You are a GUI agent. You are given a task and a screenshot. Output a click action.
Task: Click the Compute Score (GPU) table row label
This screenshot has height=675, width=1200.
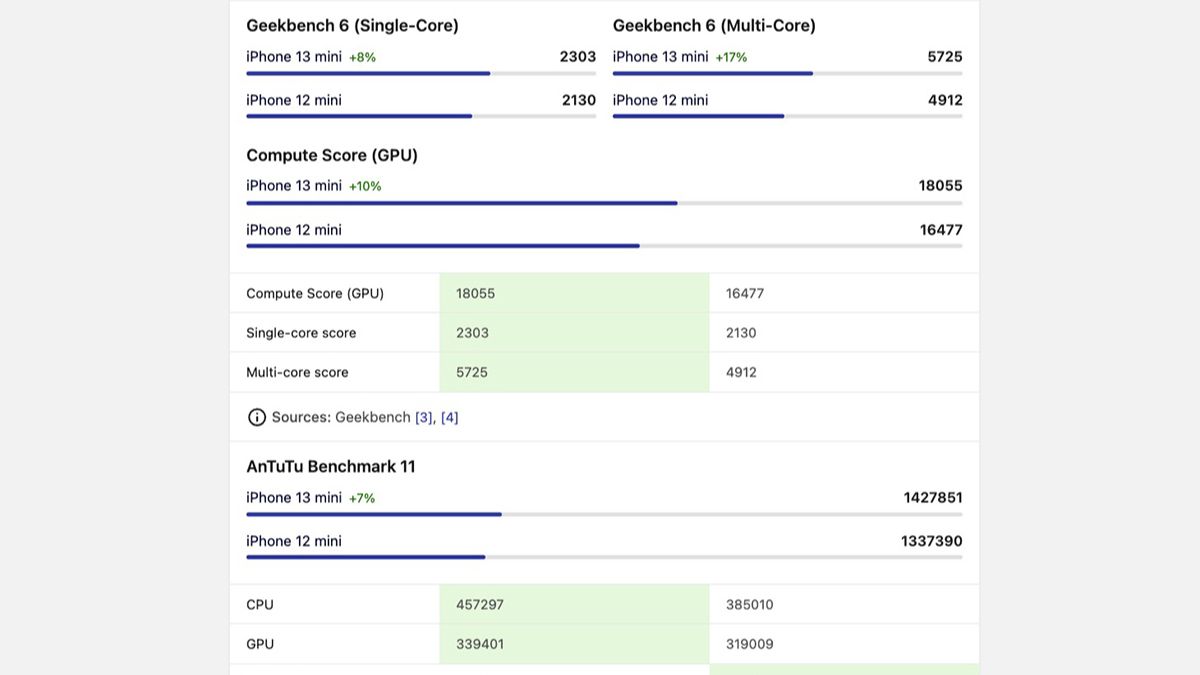(315, 293)
